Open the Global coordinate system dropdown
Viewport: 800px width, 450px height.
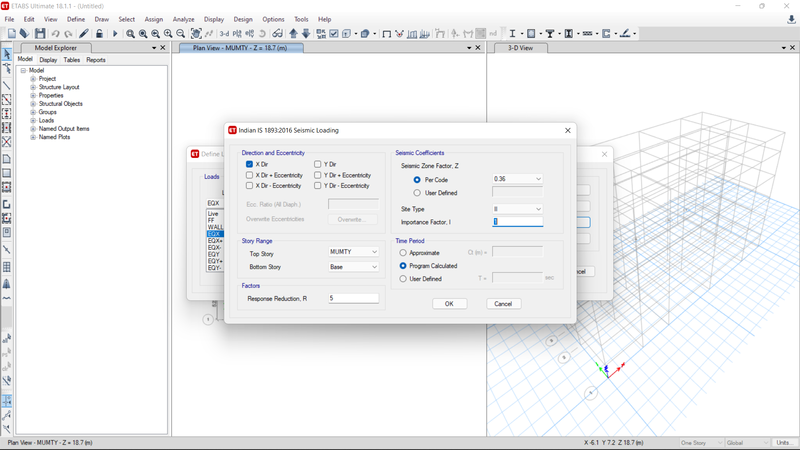pyautogui.click(x=747, y=443)
